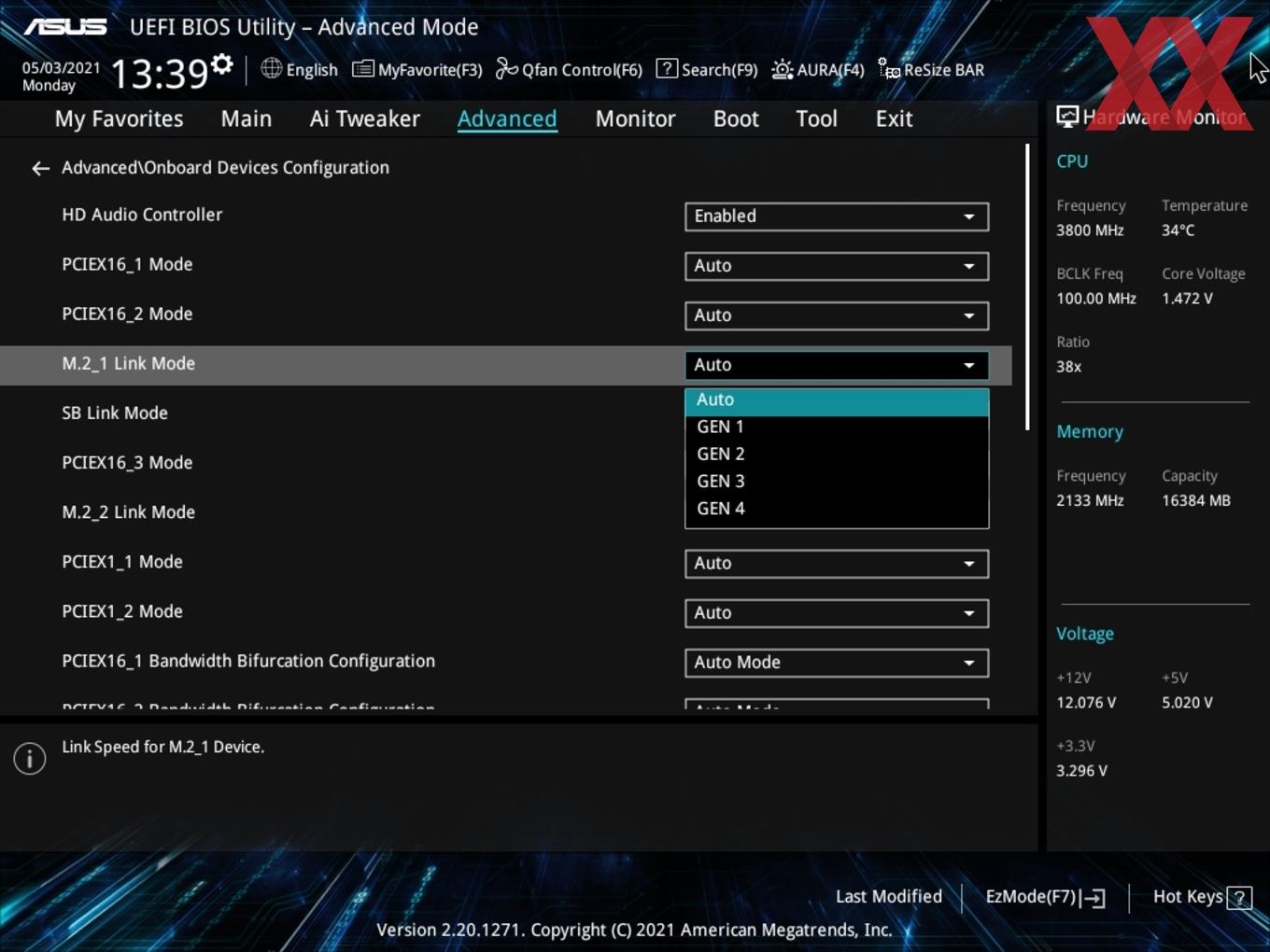1270x952 pixels.
Task: Collapse the M.2_1 Link Mode dropdown
Action: [837, 365]
